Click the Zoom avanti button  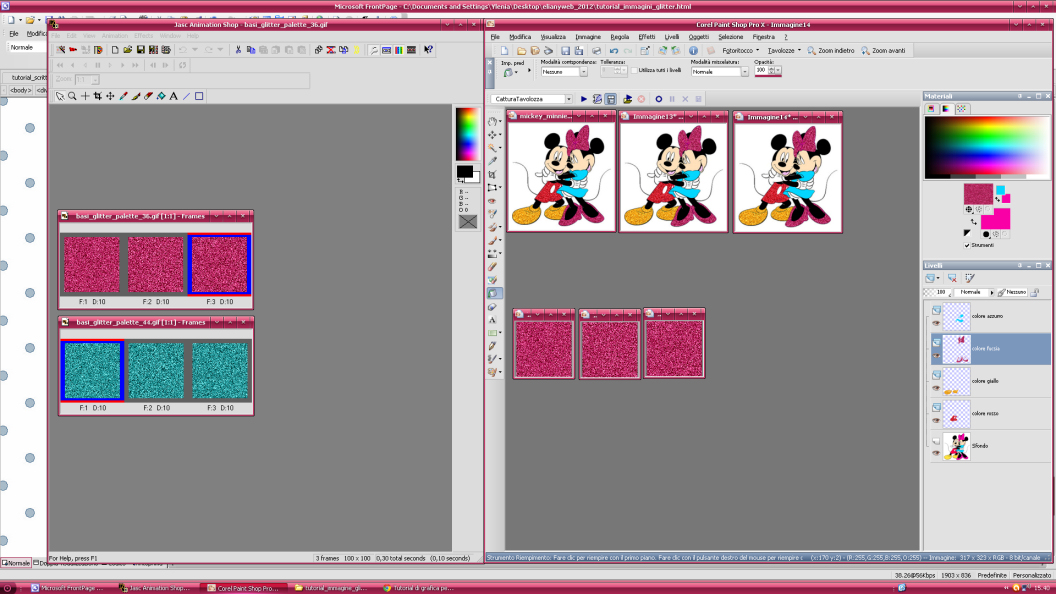click(883, 51)
